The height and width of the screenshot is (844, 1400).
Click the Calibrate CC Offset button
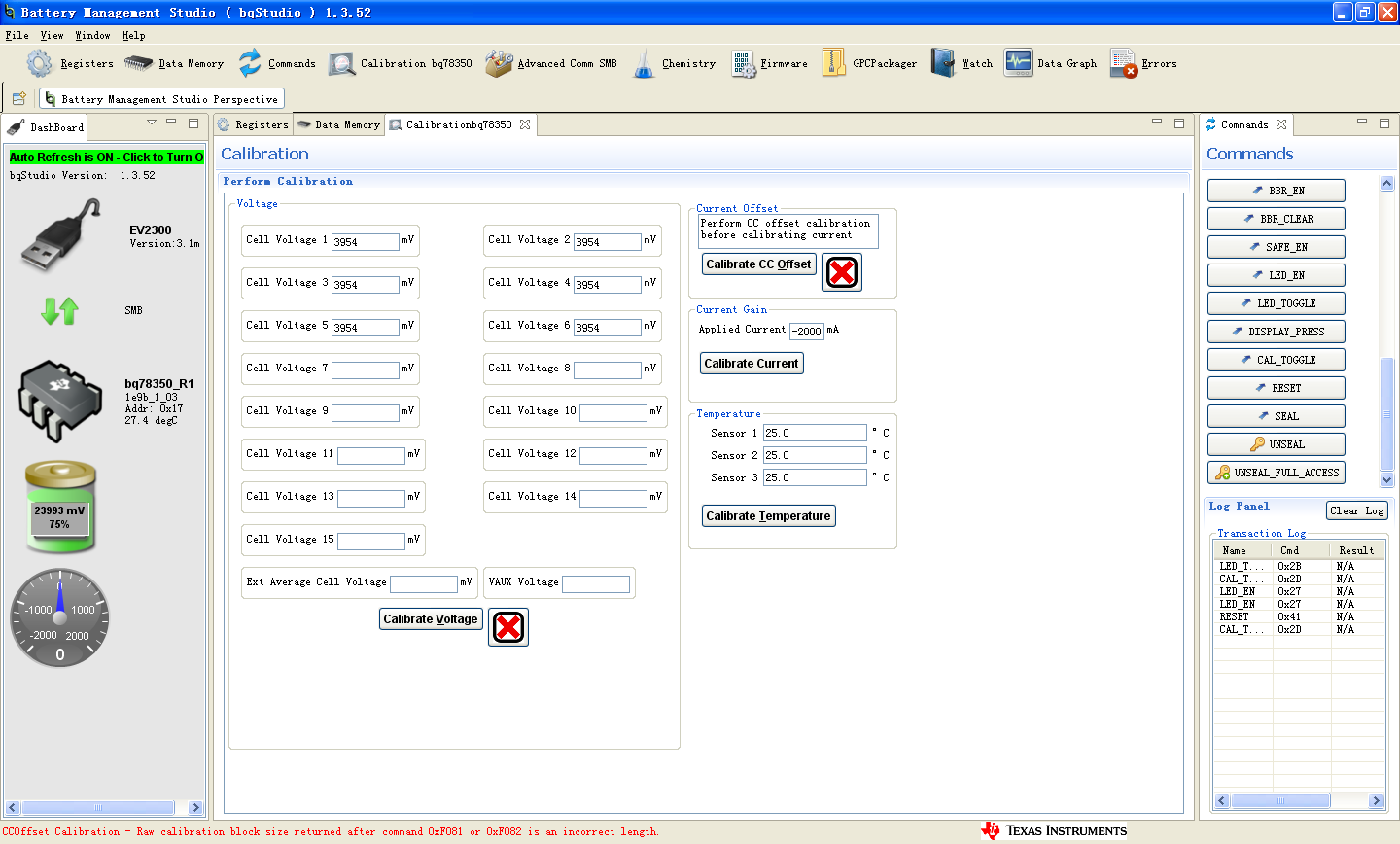coord(758,264)
